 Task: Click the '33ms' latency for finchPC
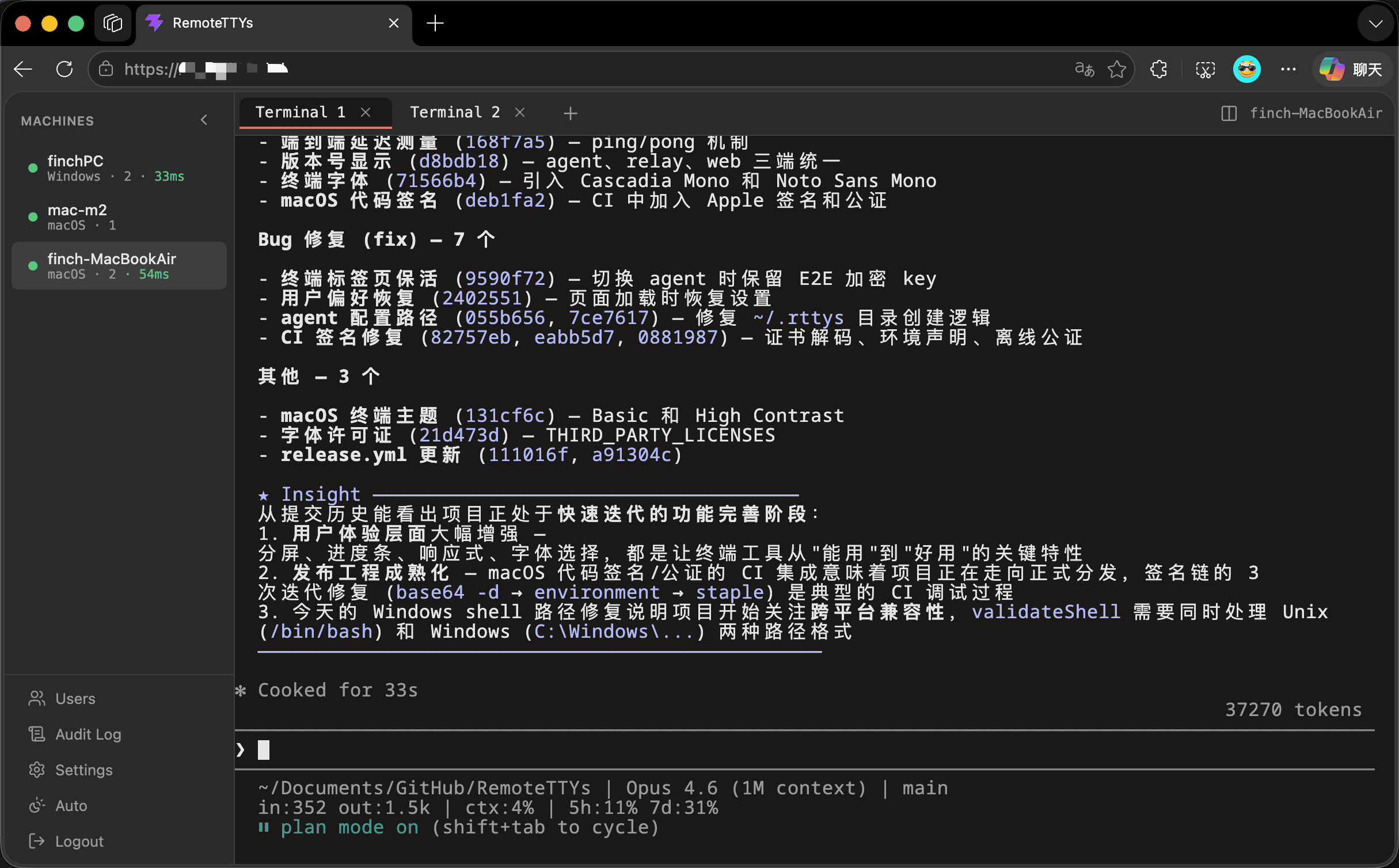pyautogui.click(x=169, y=177)
